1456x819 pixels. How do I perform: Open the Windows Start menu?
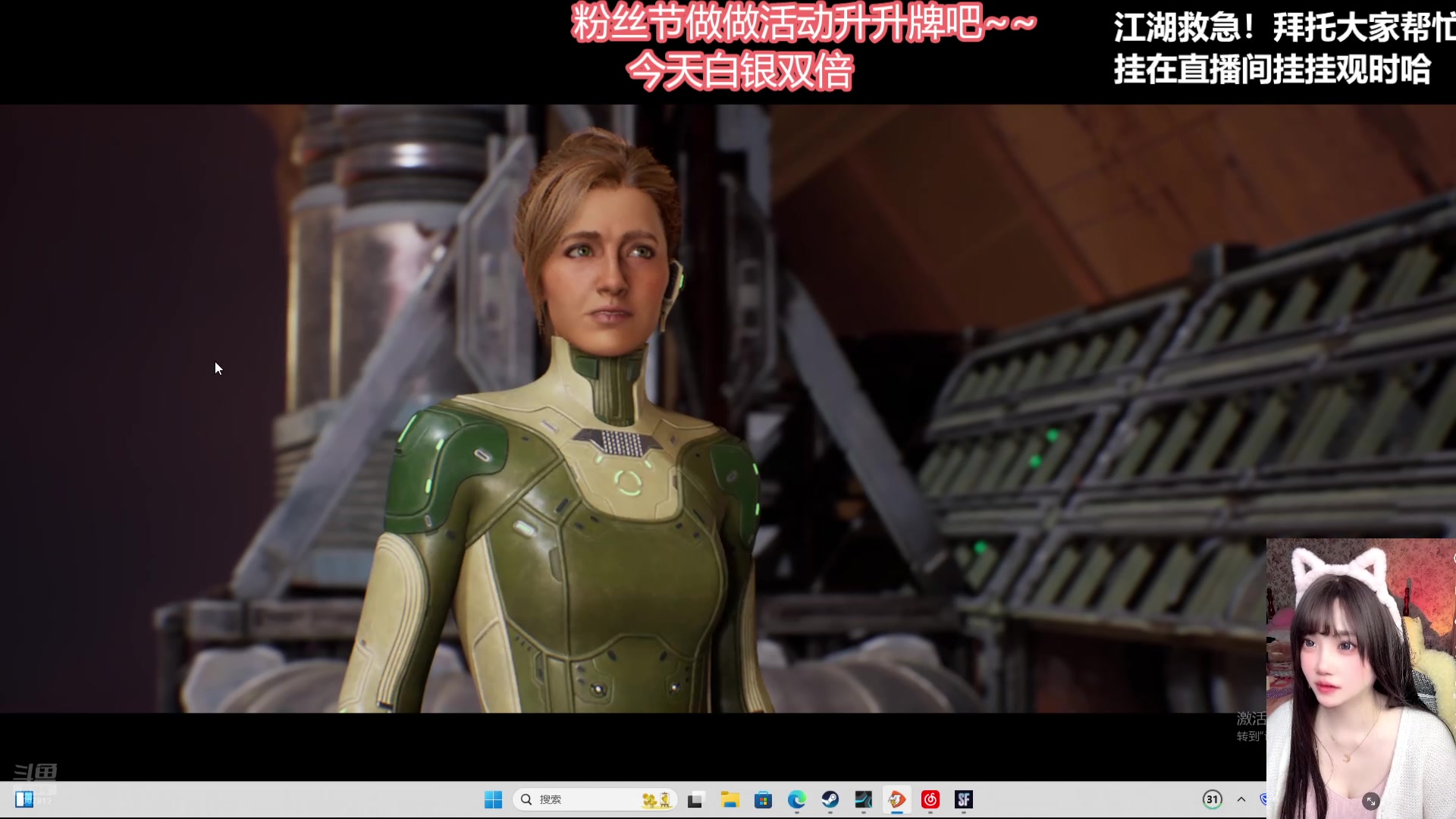click(x=493, y=799)
